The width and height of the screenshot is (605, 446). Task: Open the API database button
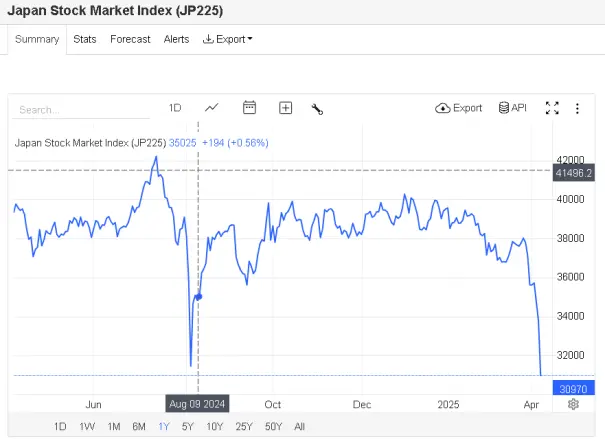[513, 108]
